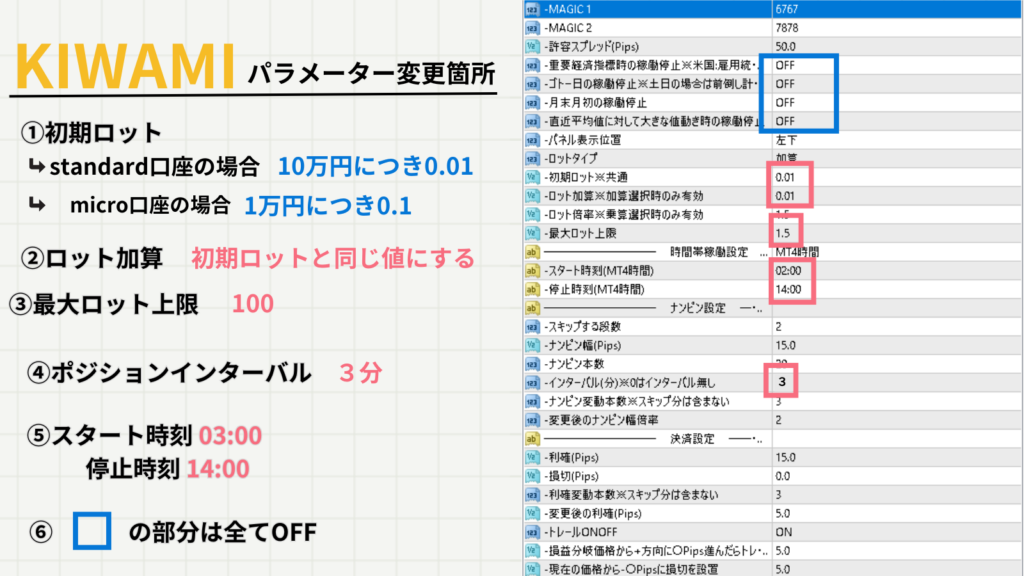Select the 15.0 value of -ナンピン幅(Pips)
This screenshot has height=576, width=1024.
click(785, 345)
